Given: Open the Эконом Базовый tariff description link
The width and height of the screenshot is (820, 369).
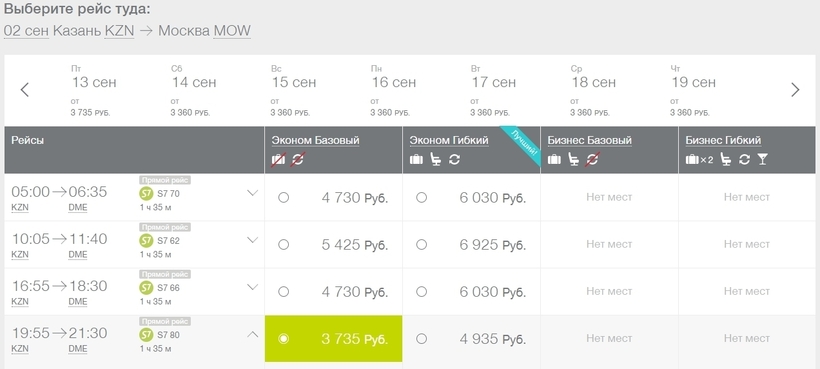Looking at the screenshot, I should [x=315, y=141].
